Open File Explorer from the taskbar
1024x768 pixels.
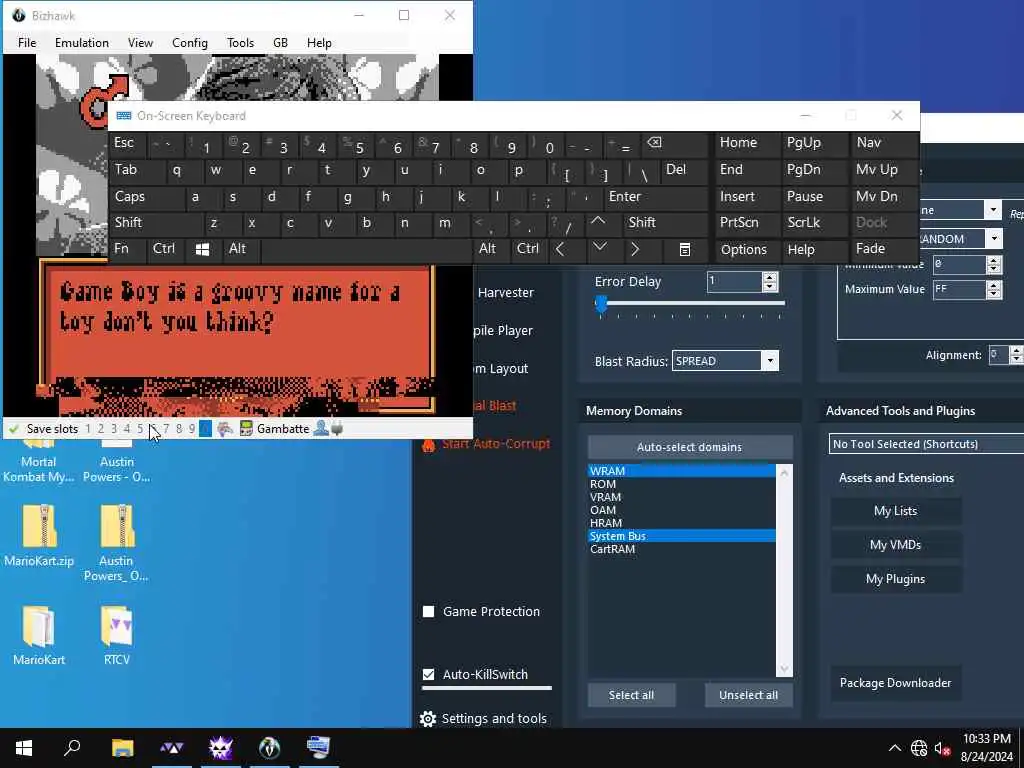pos(122,748)
